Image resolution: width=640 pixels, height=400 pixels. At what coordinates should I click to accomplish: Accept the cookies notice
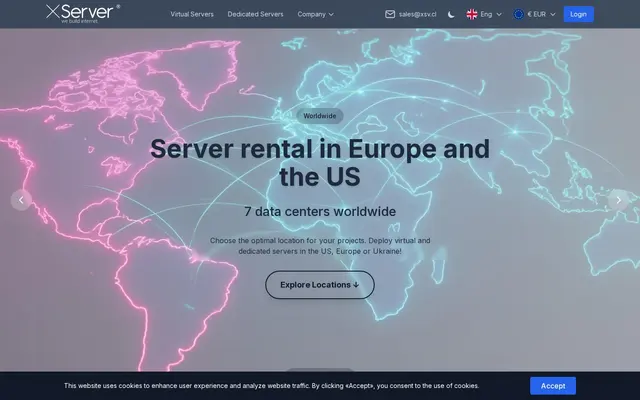click(553, 386)
